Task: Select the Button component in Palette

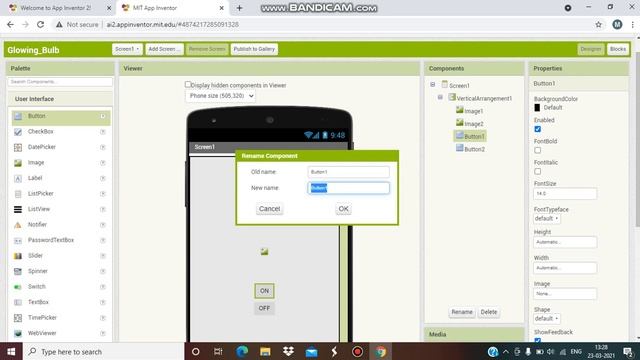Action: click(x=61, y=117)
